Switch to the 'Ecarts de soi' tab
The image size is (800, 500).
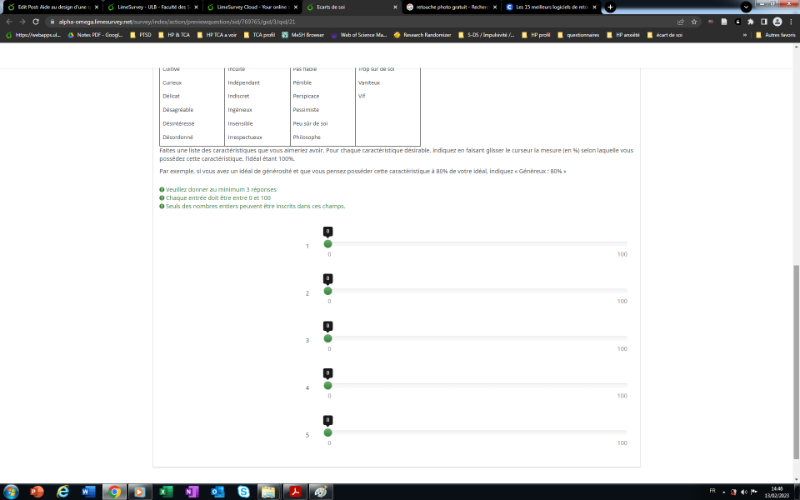pyautogui.click(x=350, y=7)
